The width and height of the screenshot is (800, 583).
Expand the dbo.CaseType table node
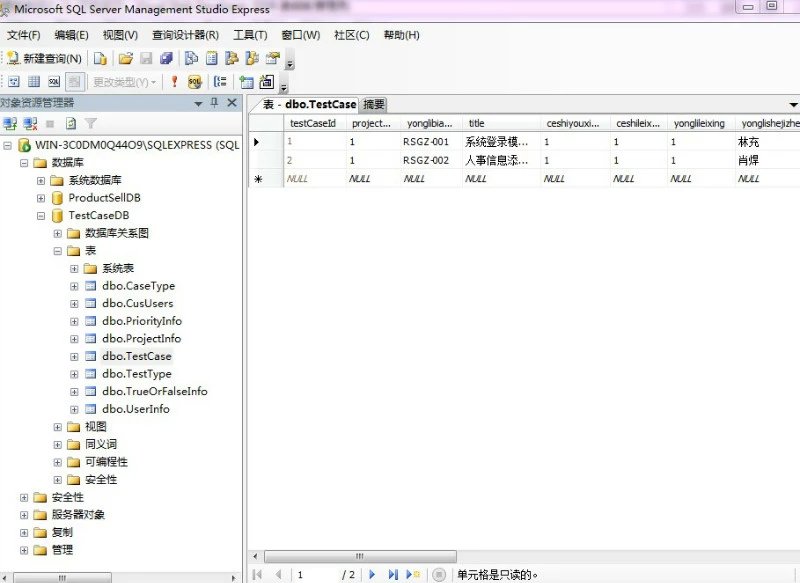(74, 287)
